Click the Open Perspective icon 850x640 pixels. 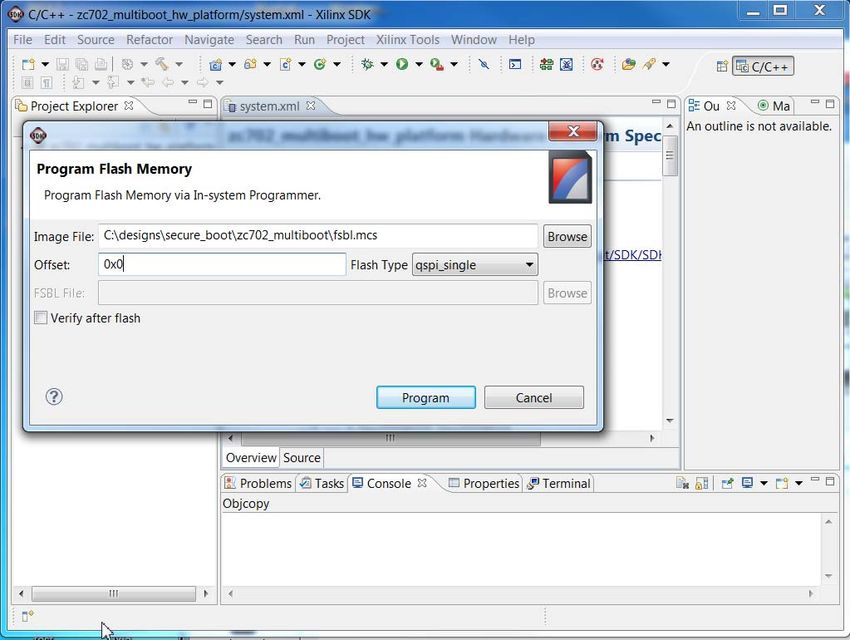tap(722, 67)
